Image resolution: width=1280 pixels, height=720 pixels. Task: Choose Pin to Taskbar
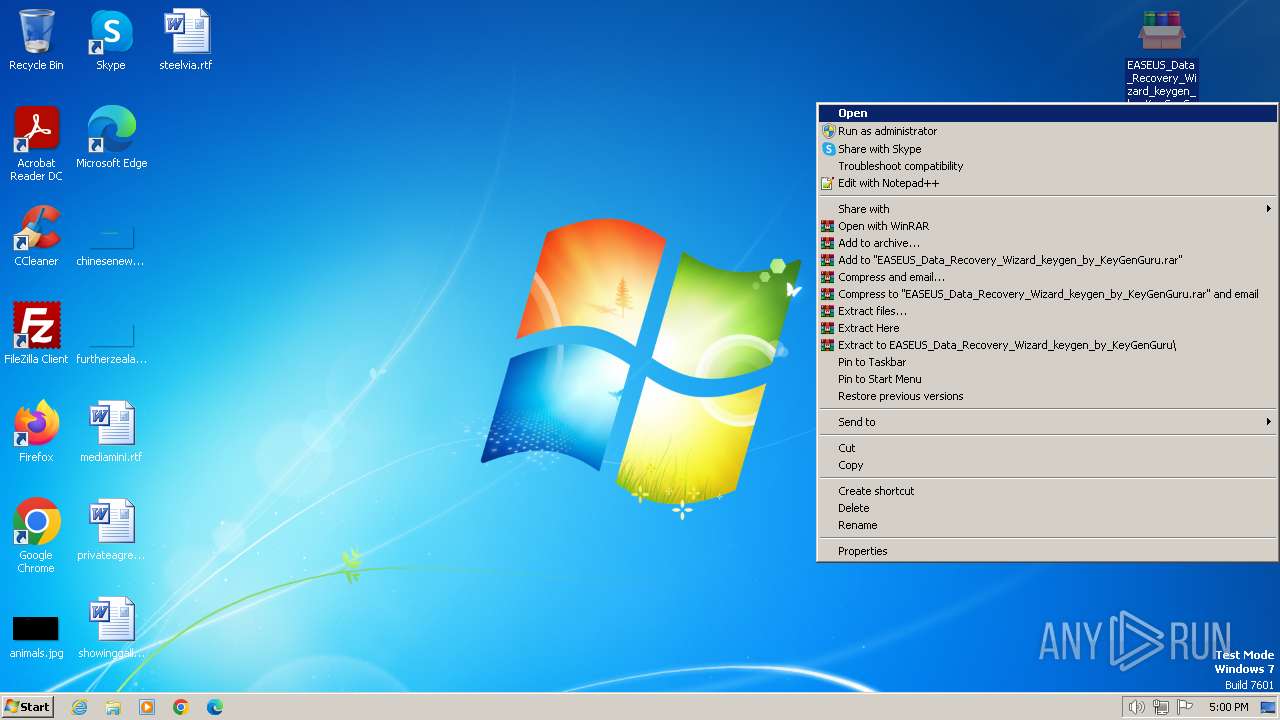(x=1047, y=362)
